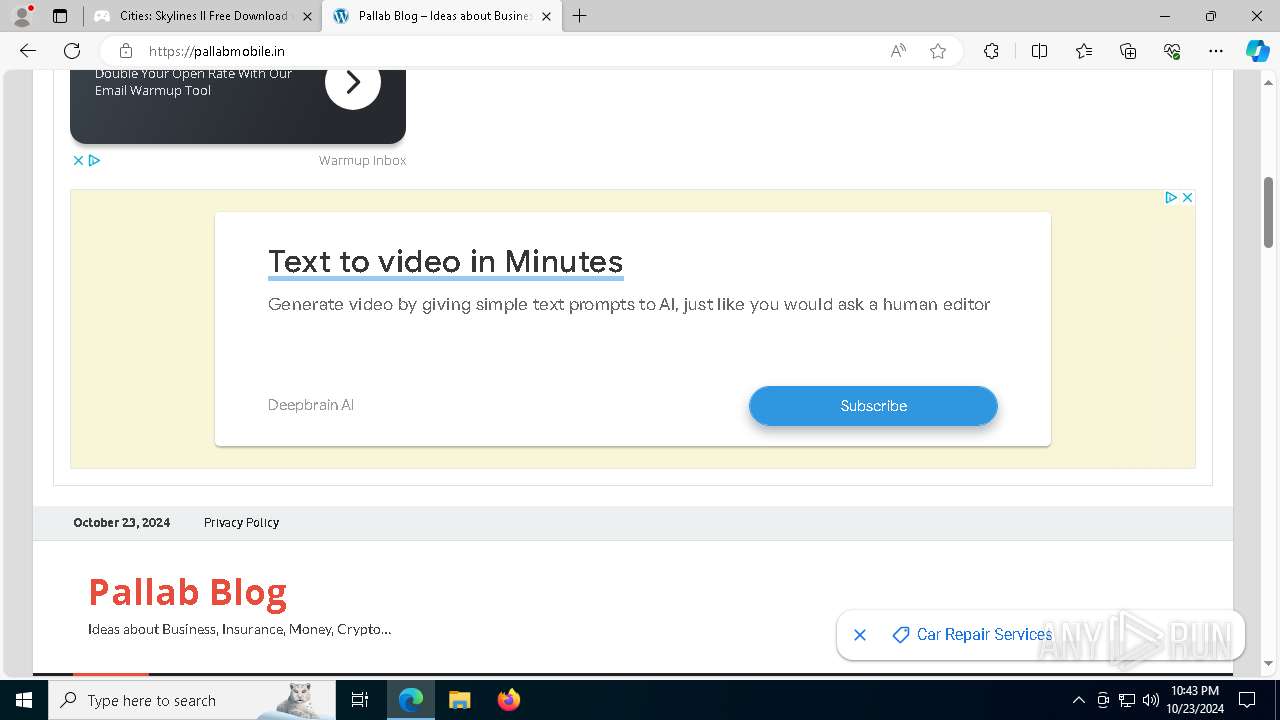Show hidden system tray icons chevron
The height and width of the screenshot is (720, 1280).
[x=1078, y=700]
